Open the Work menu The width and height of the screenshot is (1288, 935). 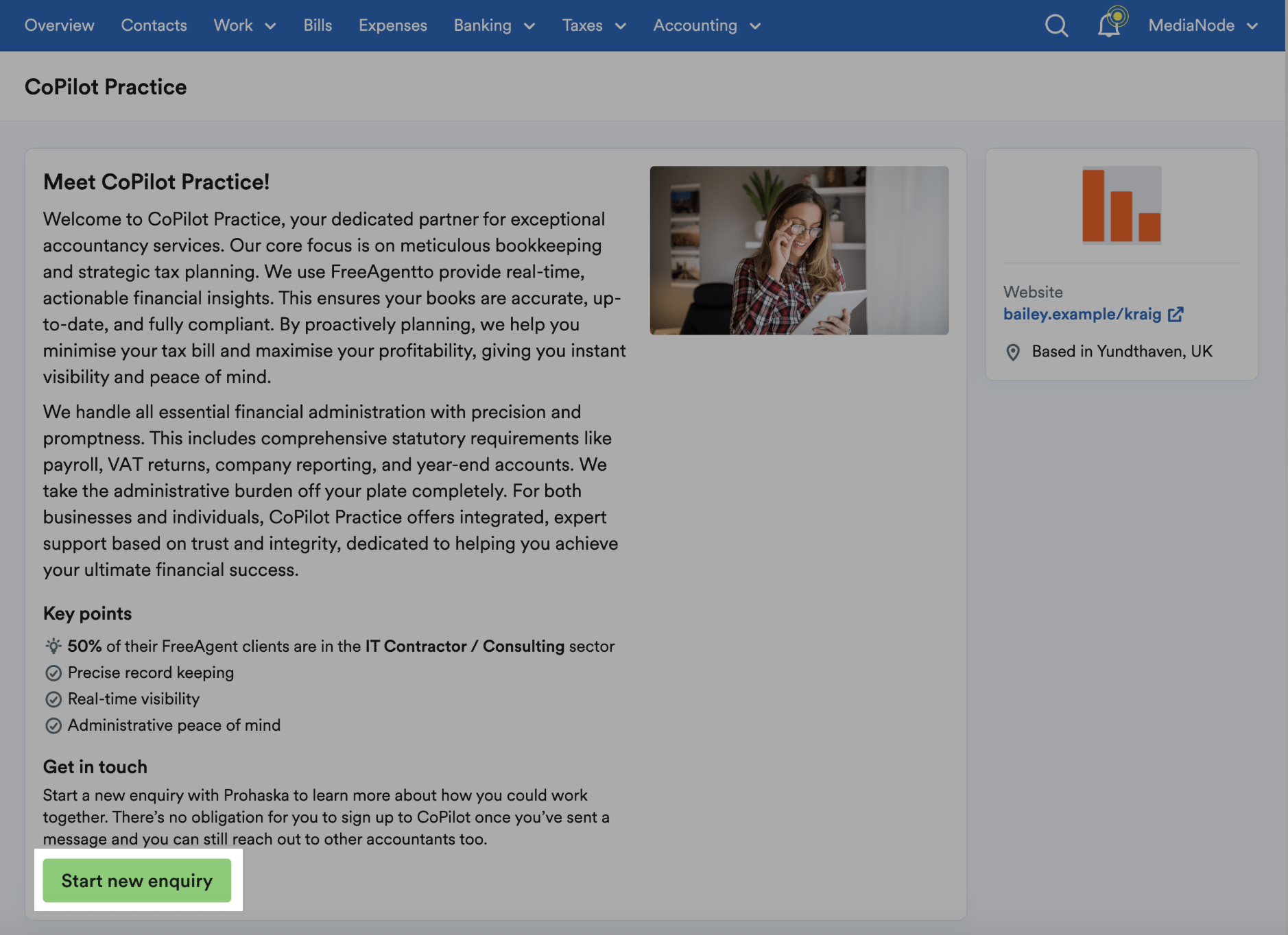point(245,25)
